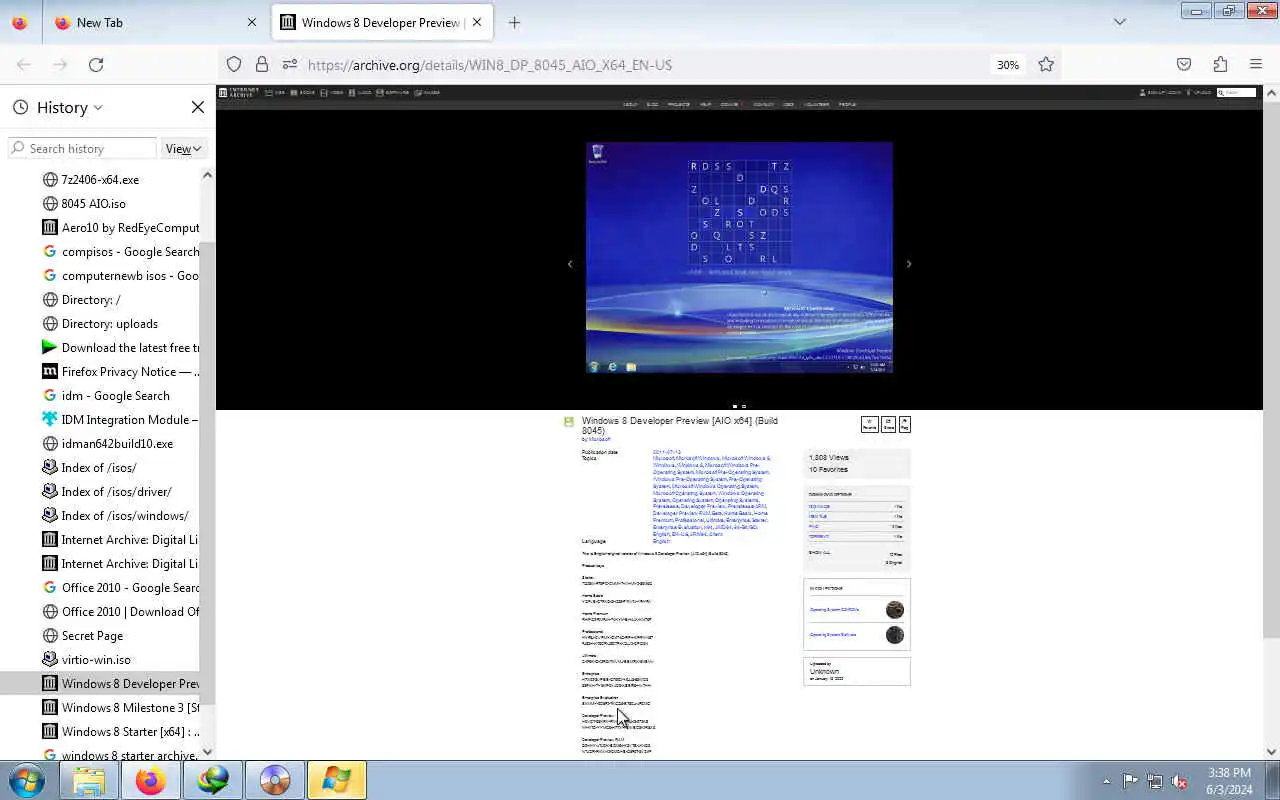Focus the Search history field
The height and width of the screenshot is (800, 1280).
pyautogui.click(x=82, y=148)
